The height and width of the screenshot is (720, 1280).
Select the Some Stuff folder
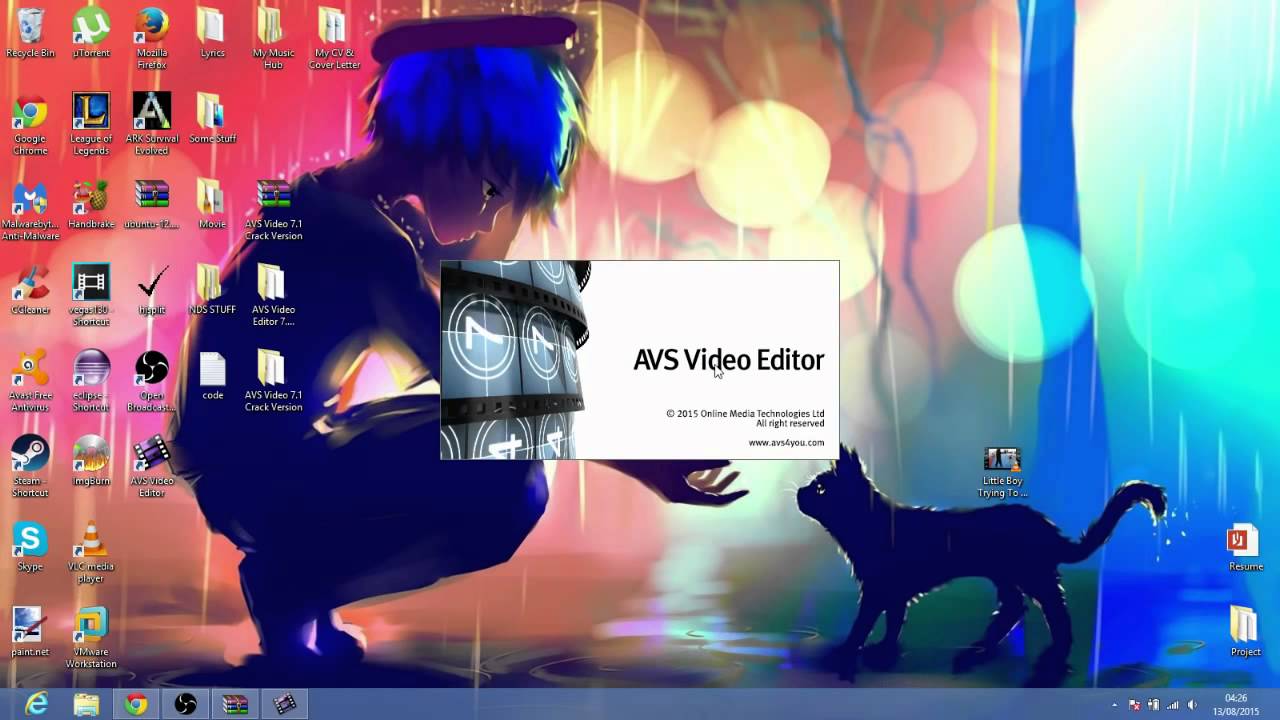pos(212,119)
